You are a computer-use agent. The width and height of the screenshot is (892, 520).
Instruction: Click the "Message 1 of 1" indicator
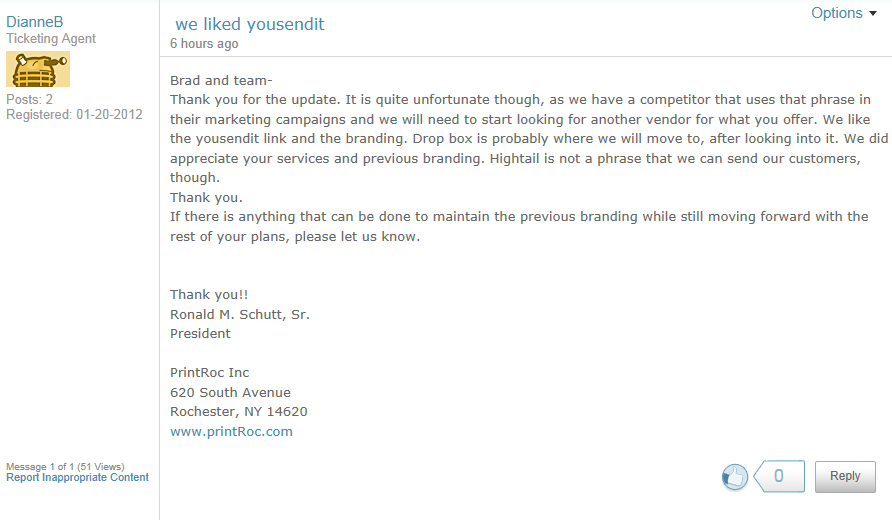pyautogui.click(x=38, y=466)
